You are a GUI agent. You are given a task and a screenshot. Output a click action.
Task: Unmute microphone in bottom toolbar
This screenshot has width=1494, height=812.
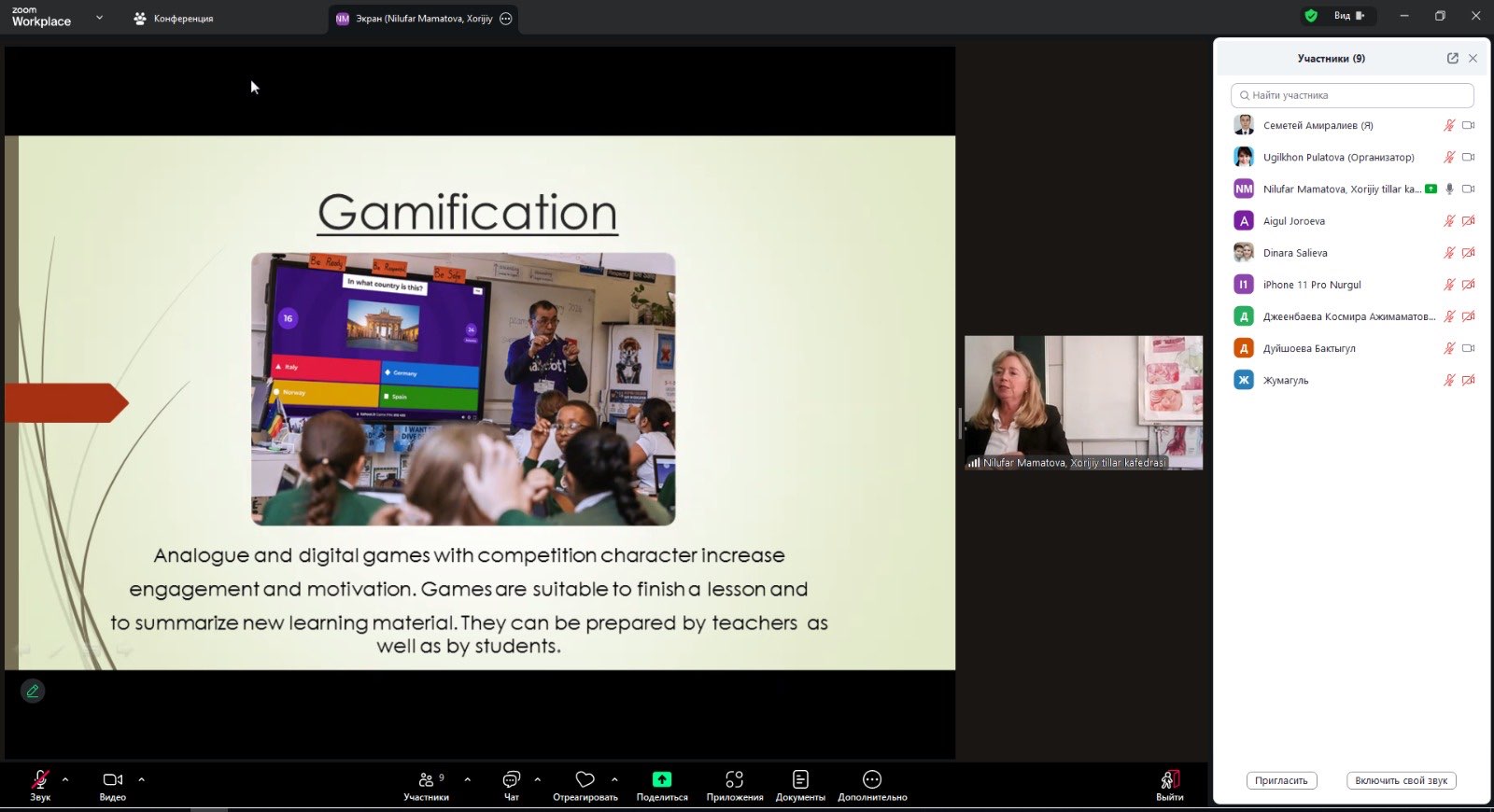click(x=40, y=780)
